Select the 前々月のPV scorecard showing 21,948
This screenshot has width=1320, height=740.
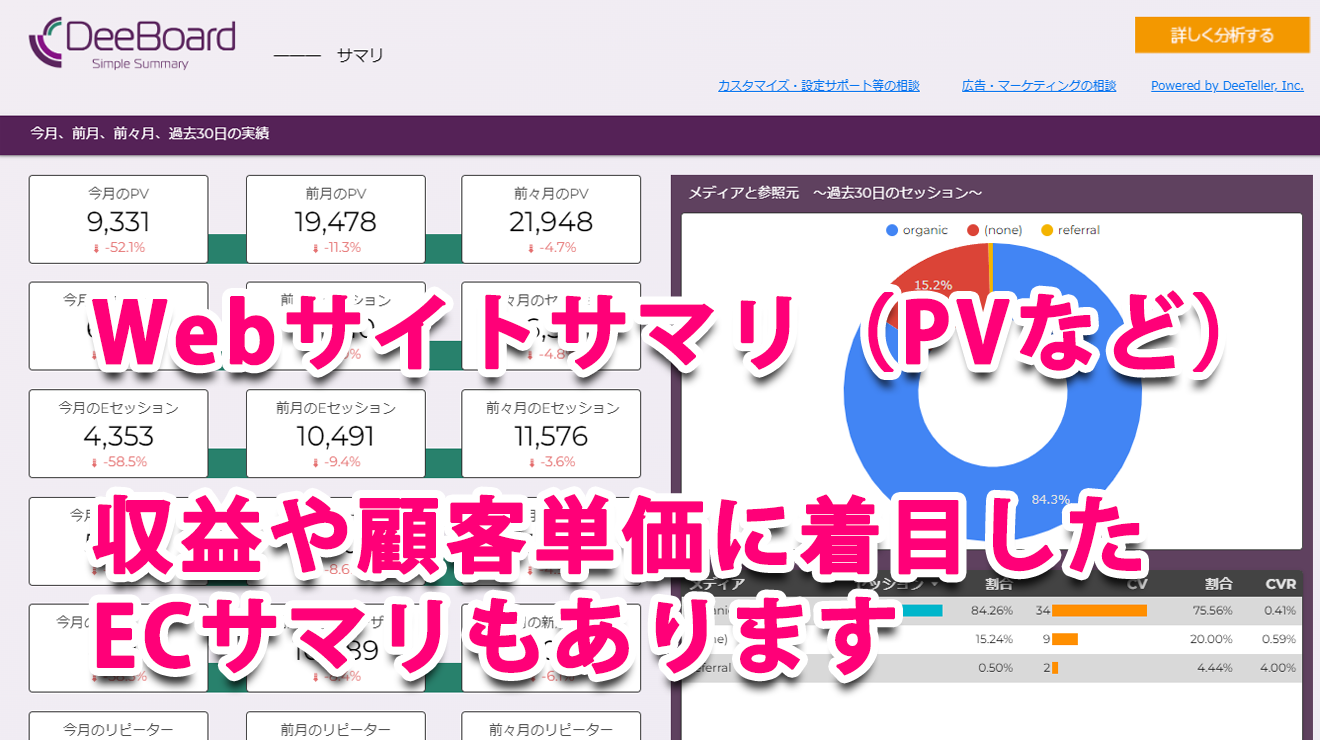point(551,218)
